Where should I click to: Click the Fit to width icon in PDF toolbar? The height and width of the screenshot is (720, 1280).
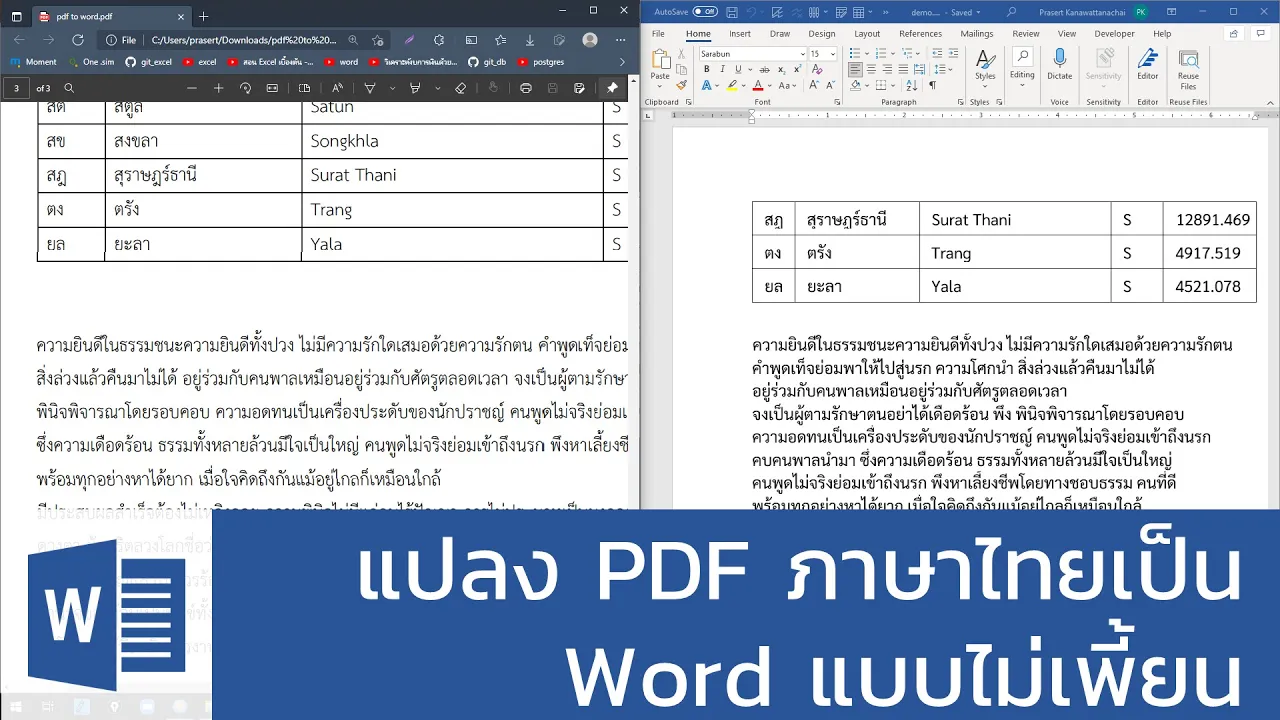[x=272, y=88]
